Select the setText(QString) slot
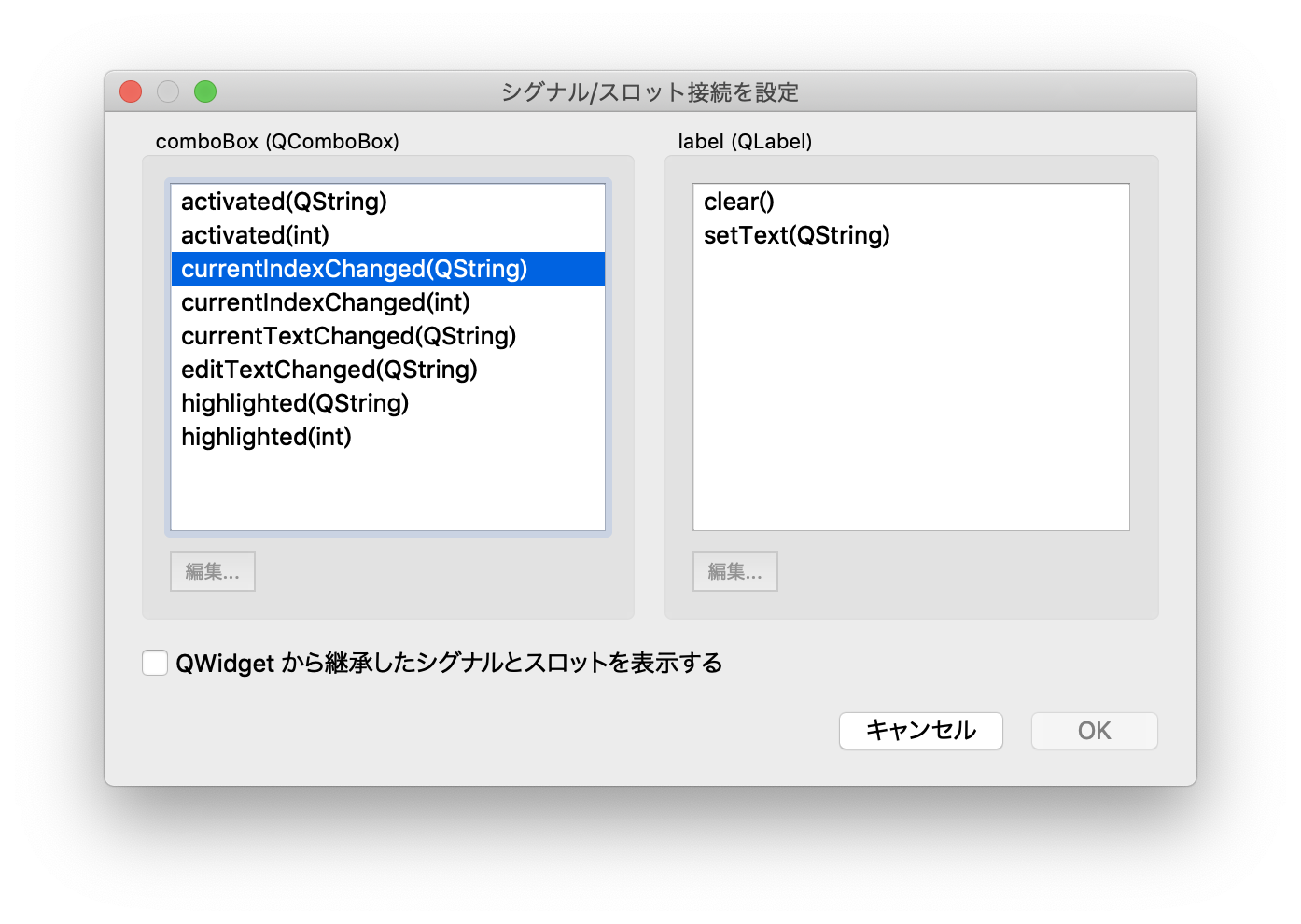Screen dimensions: 1301x924 pos(796,235)
